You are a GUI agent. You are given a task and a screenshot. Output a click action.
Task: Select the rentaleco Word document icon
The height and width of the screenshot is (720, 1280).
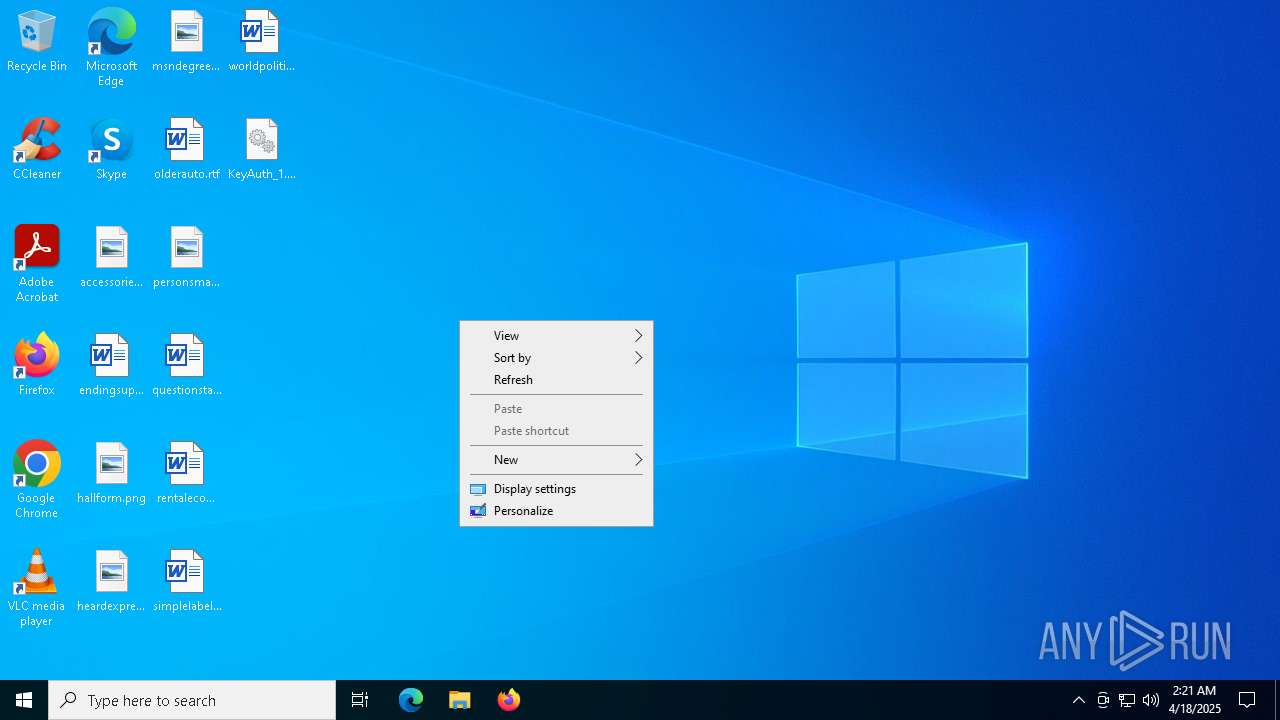coord(186,474)
